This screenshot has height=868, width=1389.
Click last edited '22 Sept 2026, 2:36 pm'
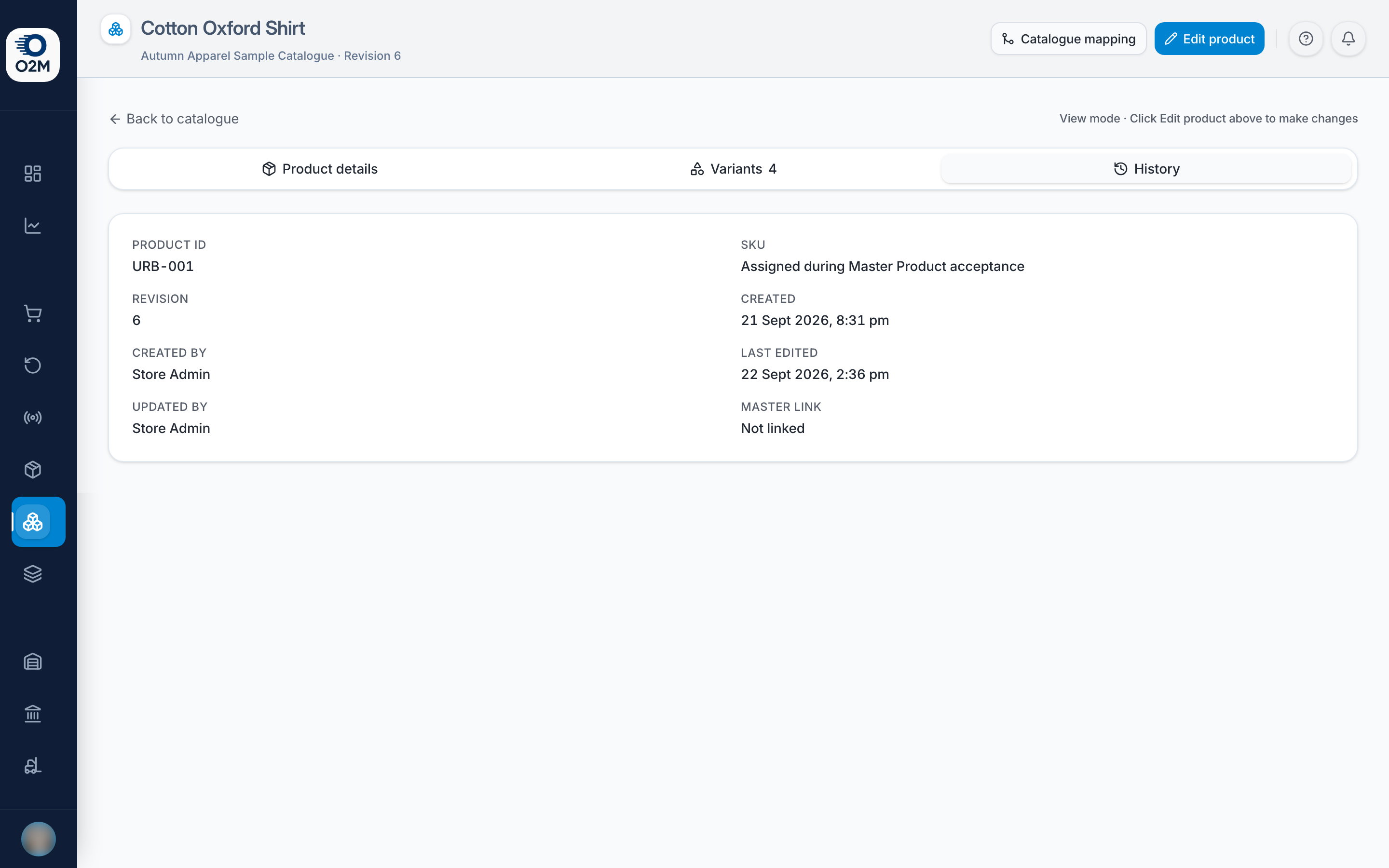[815, 374]
